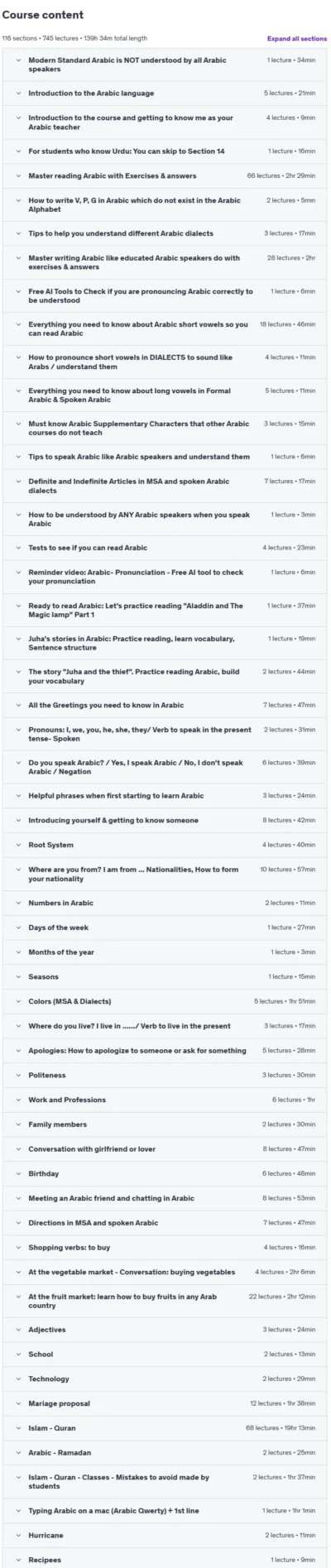331x1568 pixels.
Task: Click chevron icon beside Days of the week
Action: point(18,928)
